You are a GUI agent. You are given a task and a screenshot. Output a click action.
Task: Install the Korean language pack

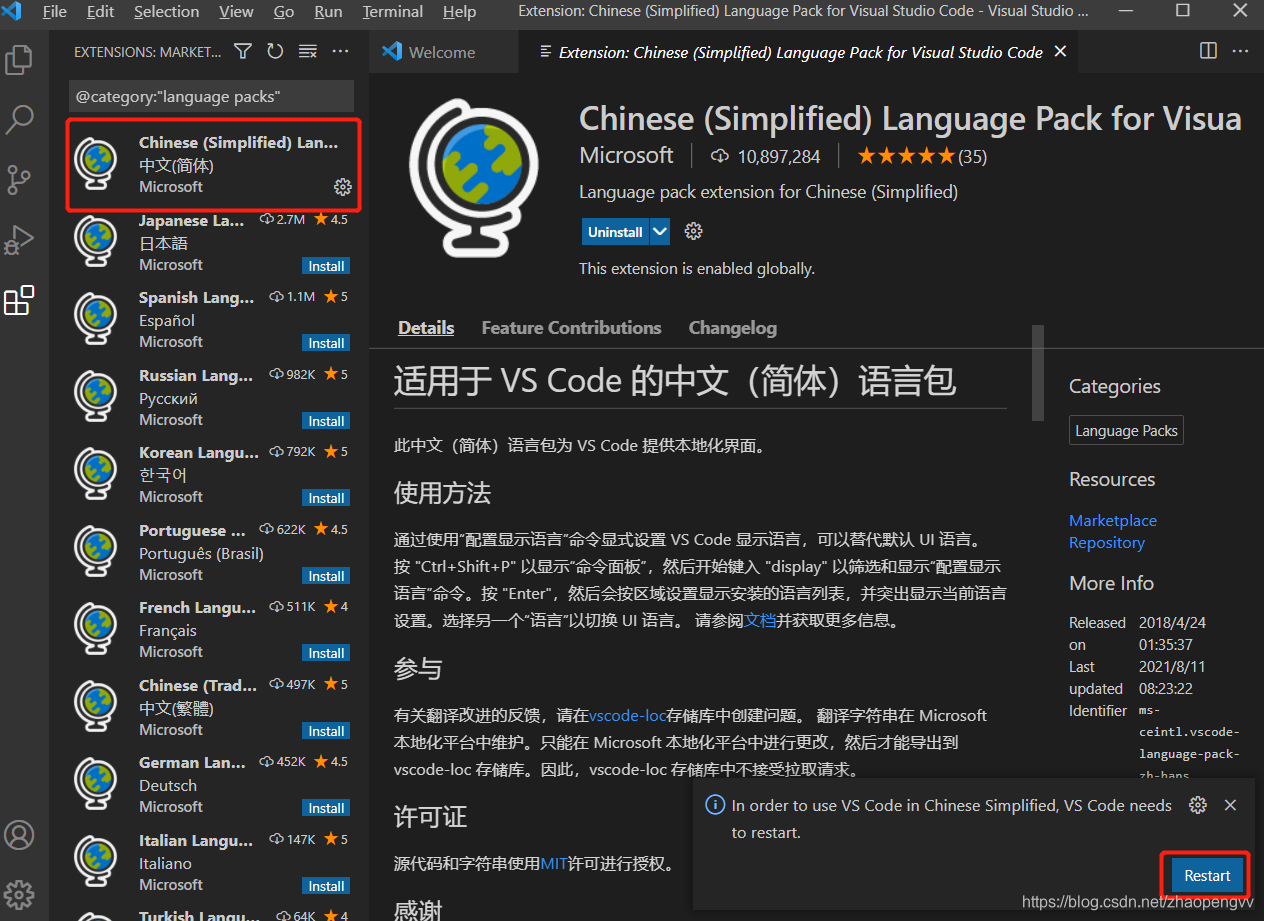[326, 498]
